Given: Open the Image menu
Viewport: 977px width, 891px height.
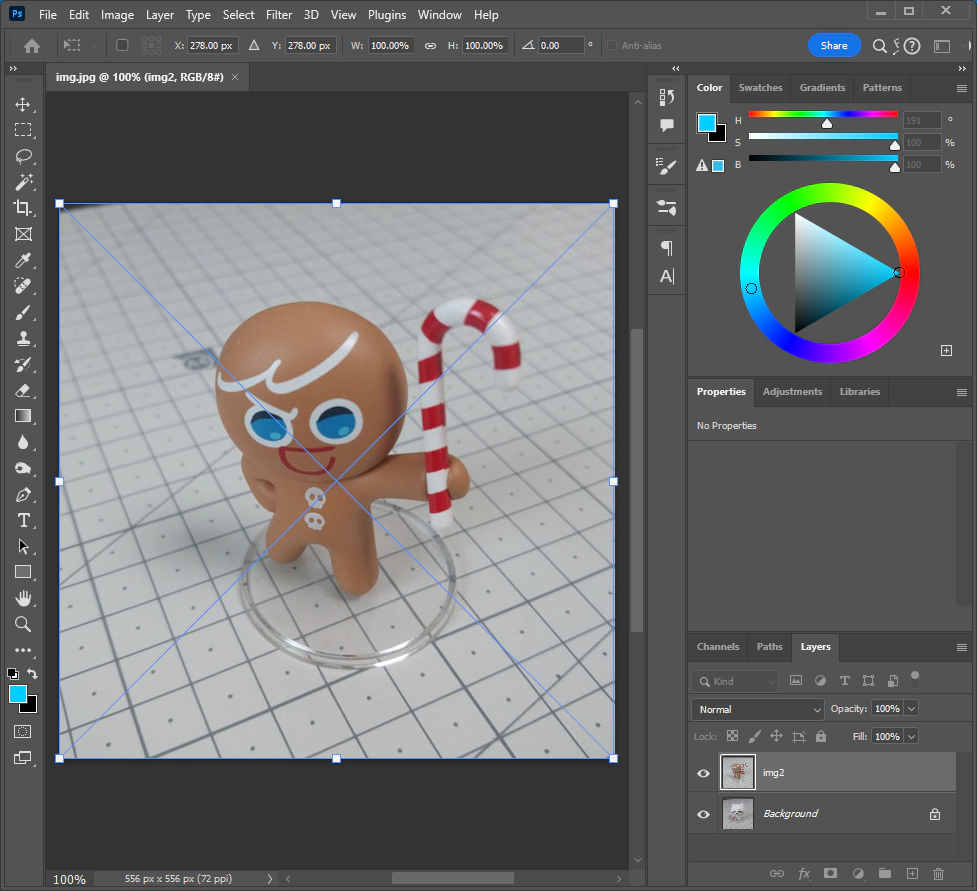Looking at the screenshot, I should (x=117, y=14).
